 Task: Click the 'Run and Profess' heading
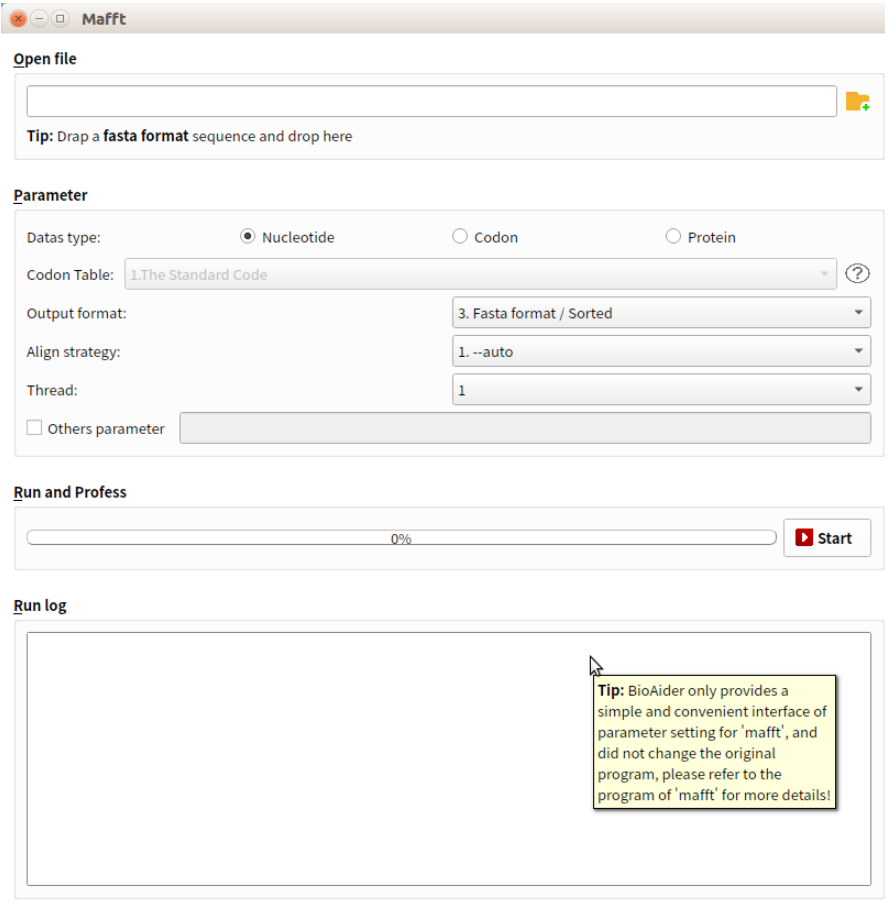click(x=70, y=492)
